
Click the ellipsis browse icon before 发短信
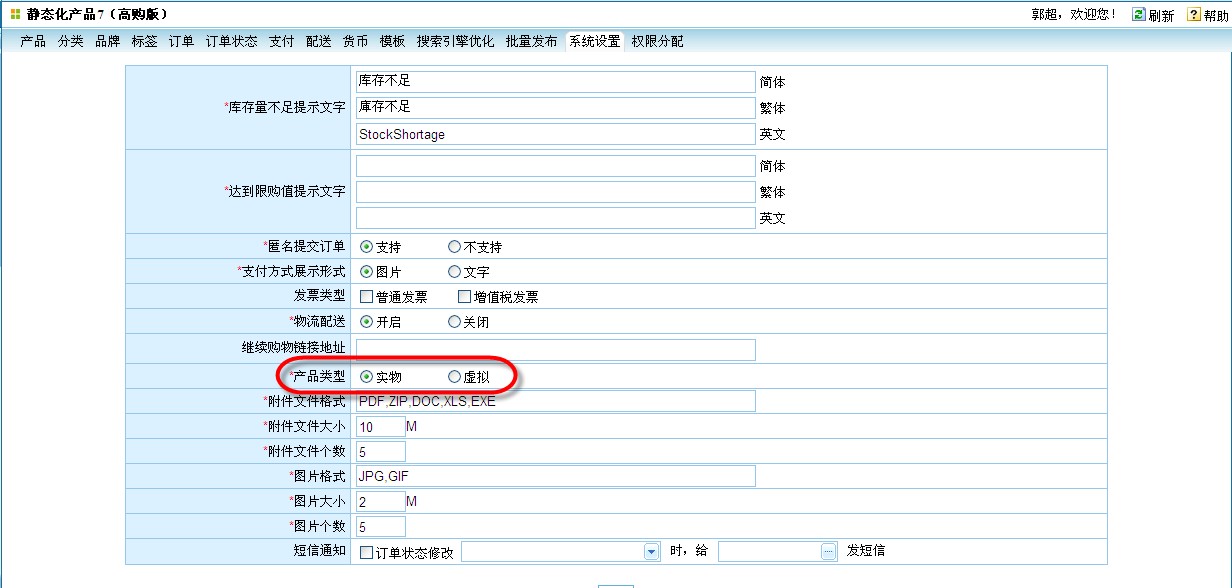tap(828, 551)
